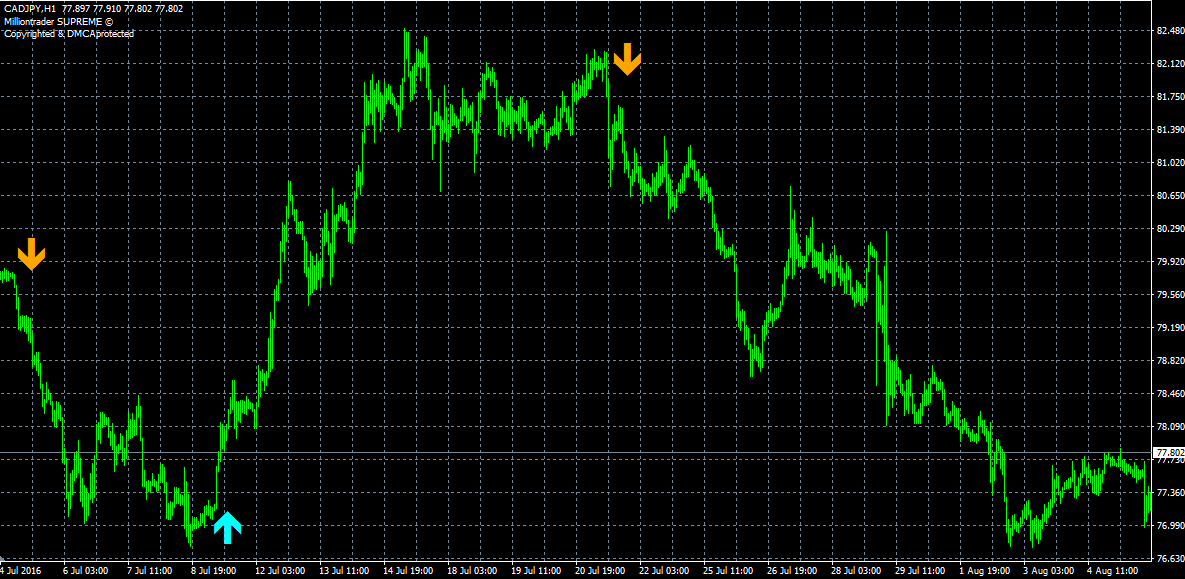Click the 19 Jul 11:00 time label
The width and height of the screenshot is (1185, 579).
(537, 571)
